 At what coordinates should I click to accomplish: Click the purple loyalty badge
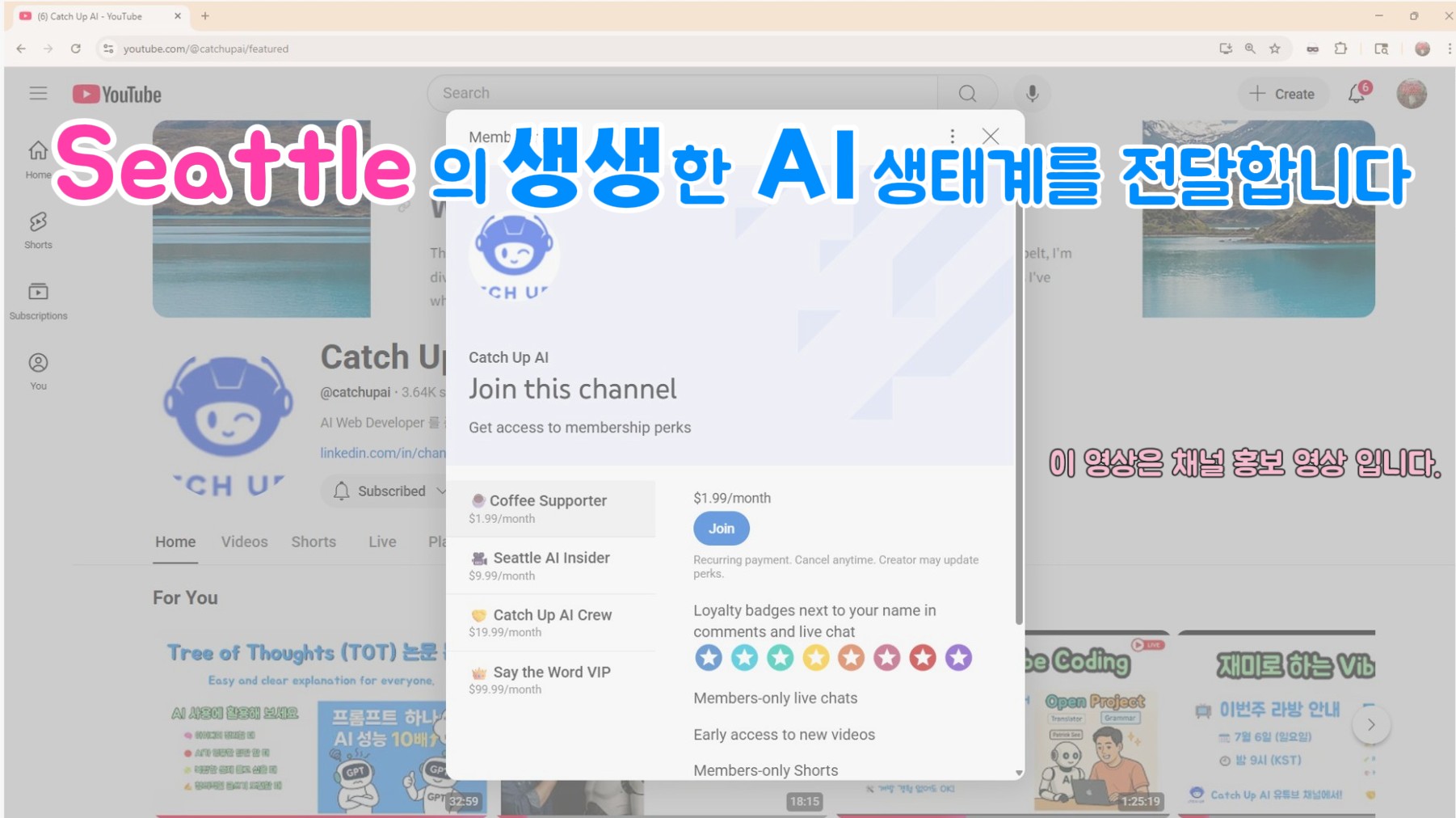click(958, 658)
